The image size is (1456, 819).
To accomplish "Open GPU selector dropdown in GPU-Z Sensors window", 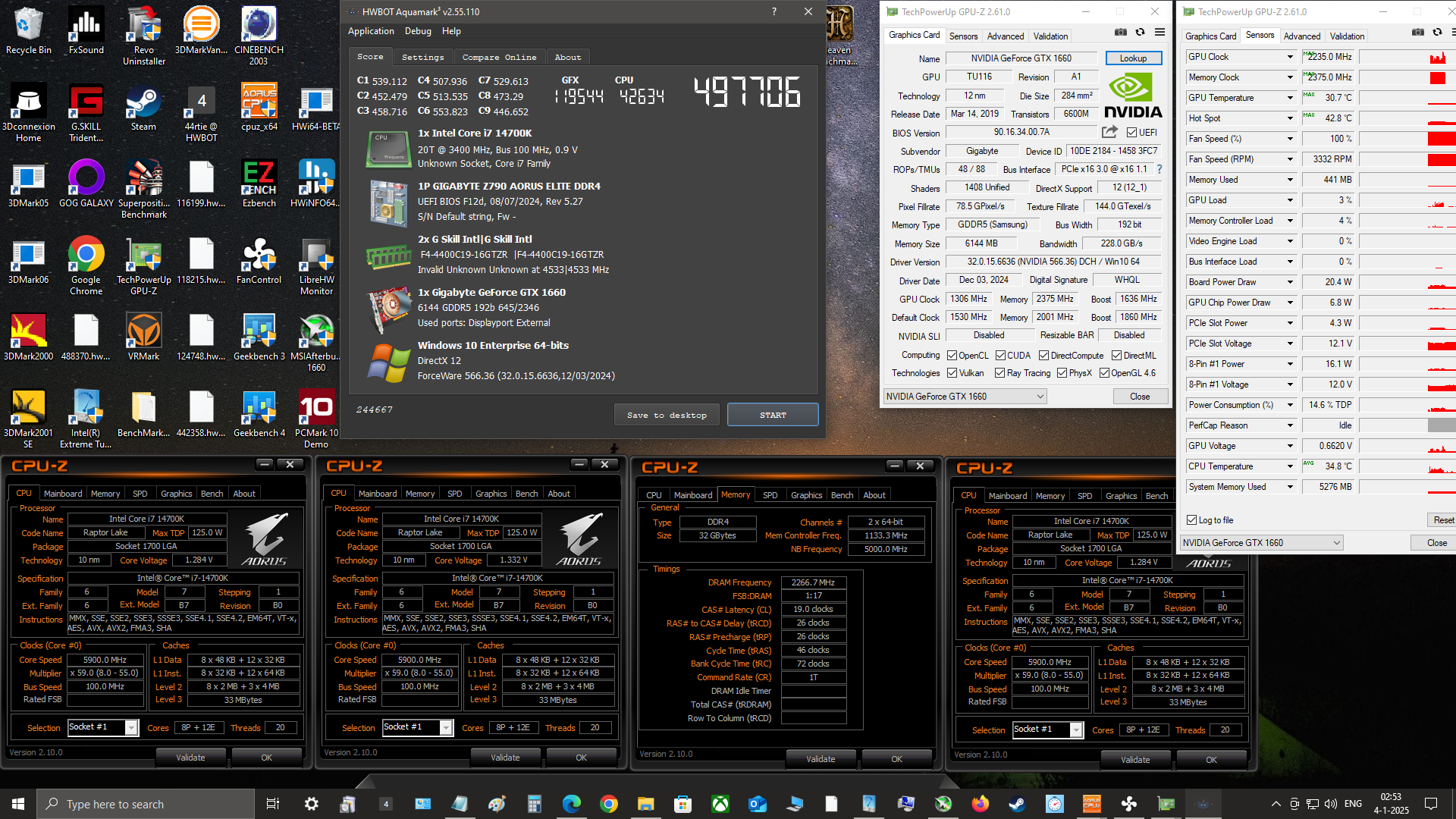I will pos(1262,542).
